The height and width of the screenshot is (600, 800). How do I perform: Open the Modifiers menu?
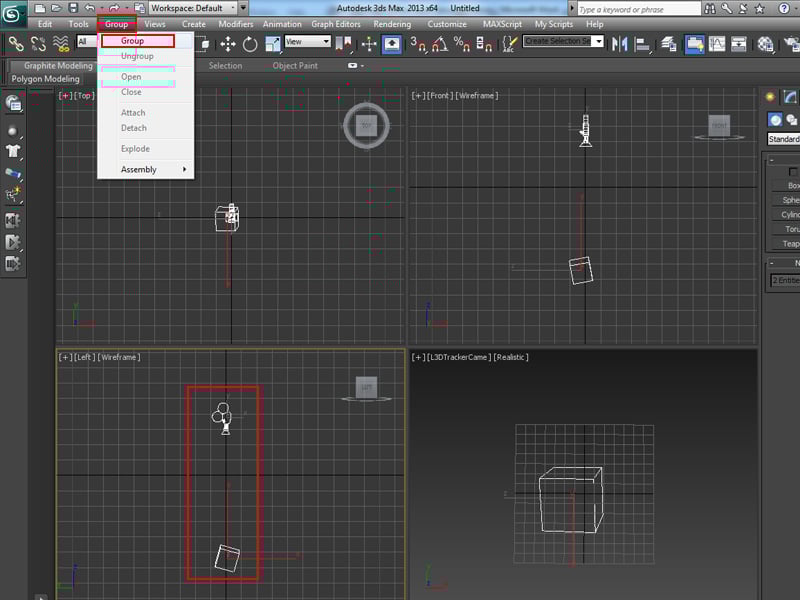click(x=236, y=24)
